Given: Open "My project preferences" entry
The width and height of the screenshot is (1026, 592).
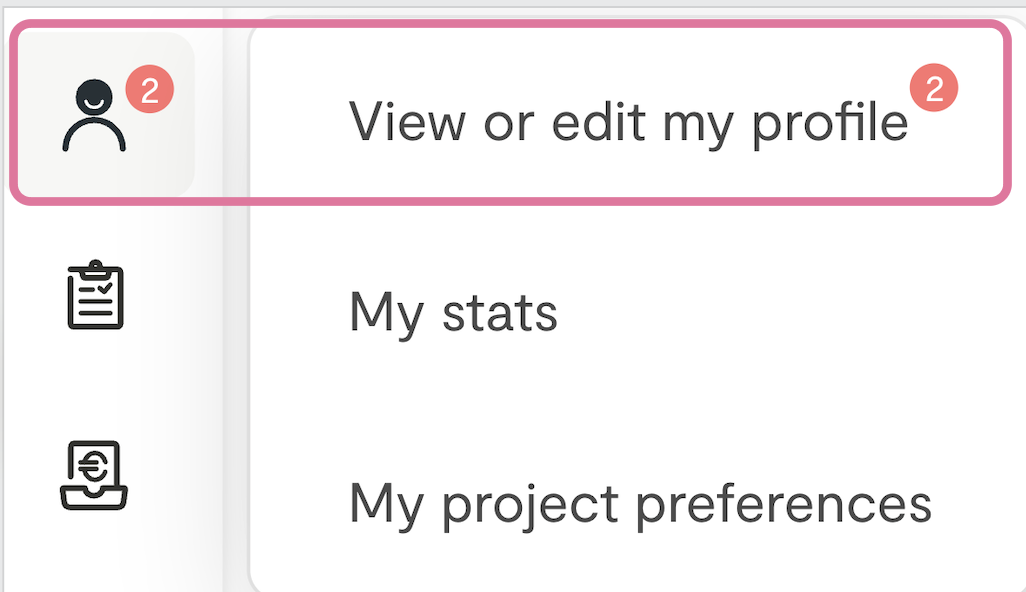Looking at the screenshot, I should (640, 503).
